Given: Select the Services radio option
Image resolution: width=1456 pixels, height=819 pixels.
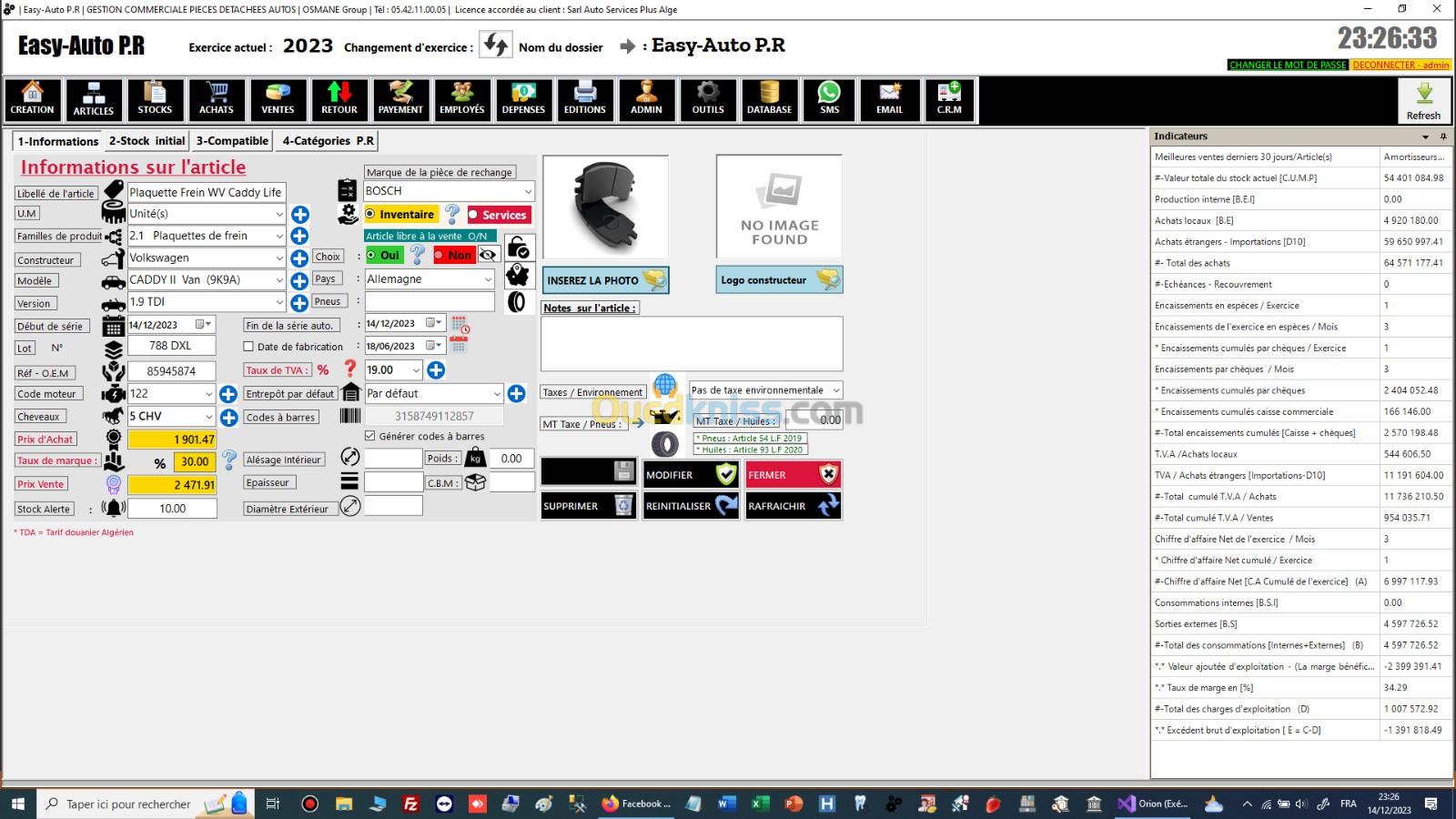Looking at the screenshot, I should point(474,216).
